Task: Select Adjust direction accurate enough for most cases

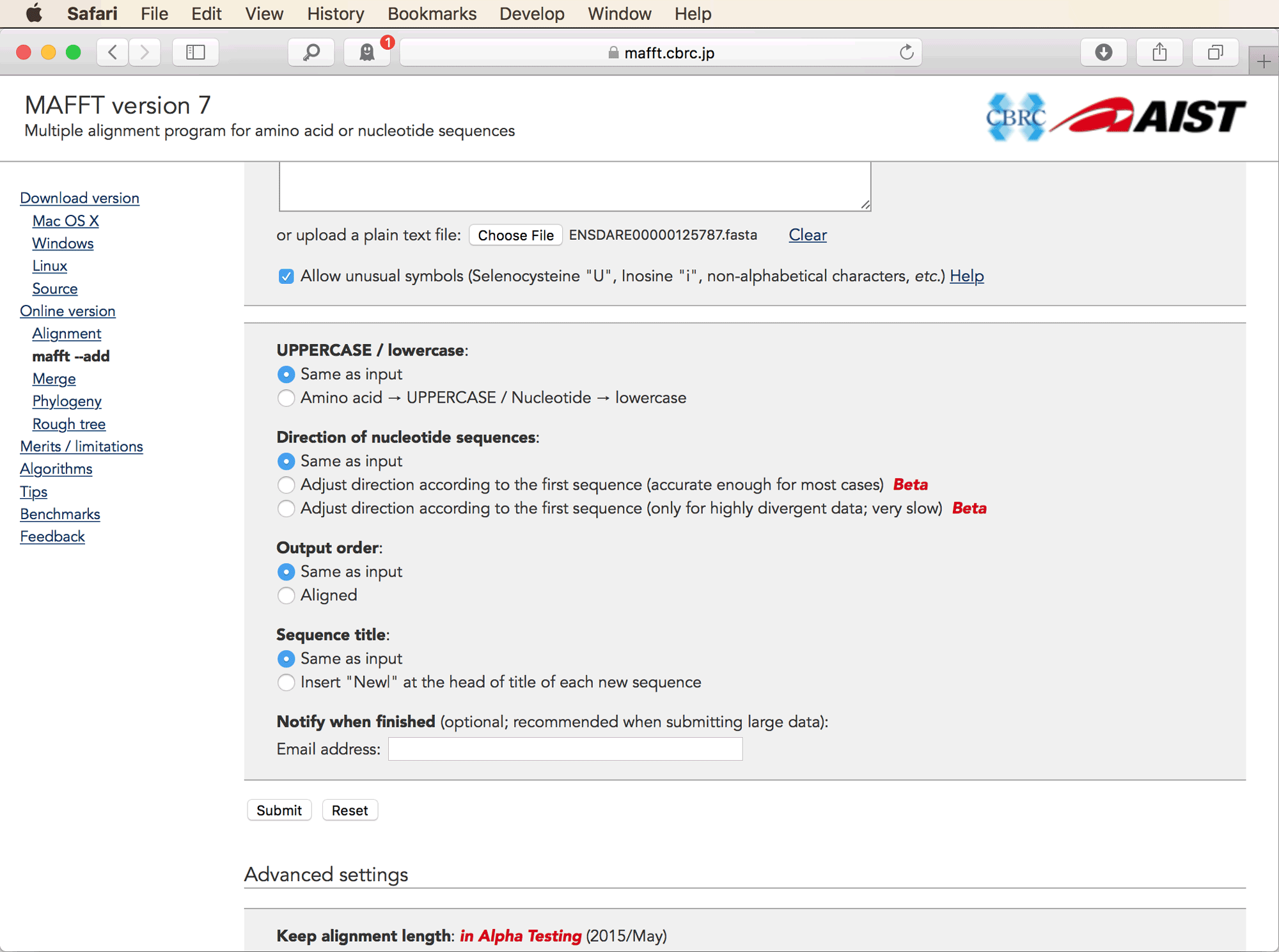Action: click(x=286, y=485)
